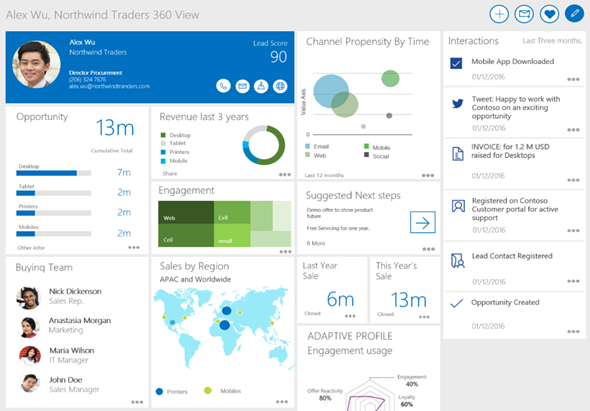Viewport: 590px width, 411px height.
Task: Click the Opportunity Created checkmark icon
Action: click(x=457, y=303)
